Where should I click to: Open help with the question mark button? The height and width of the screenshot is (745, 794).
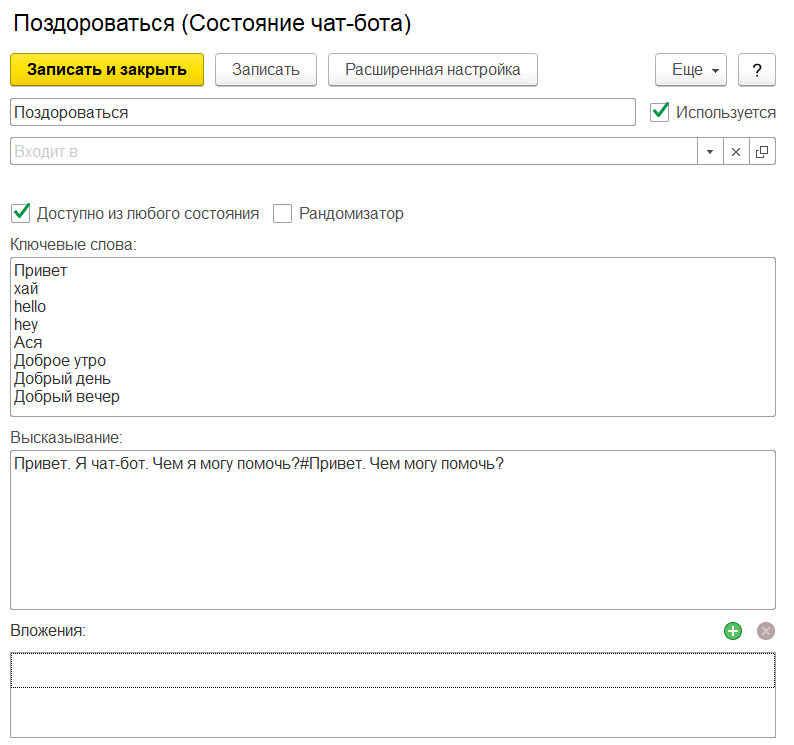click(757, 70)
